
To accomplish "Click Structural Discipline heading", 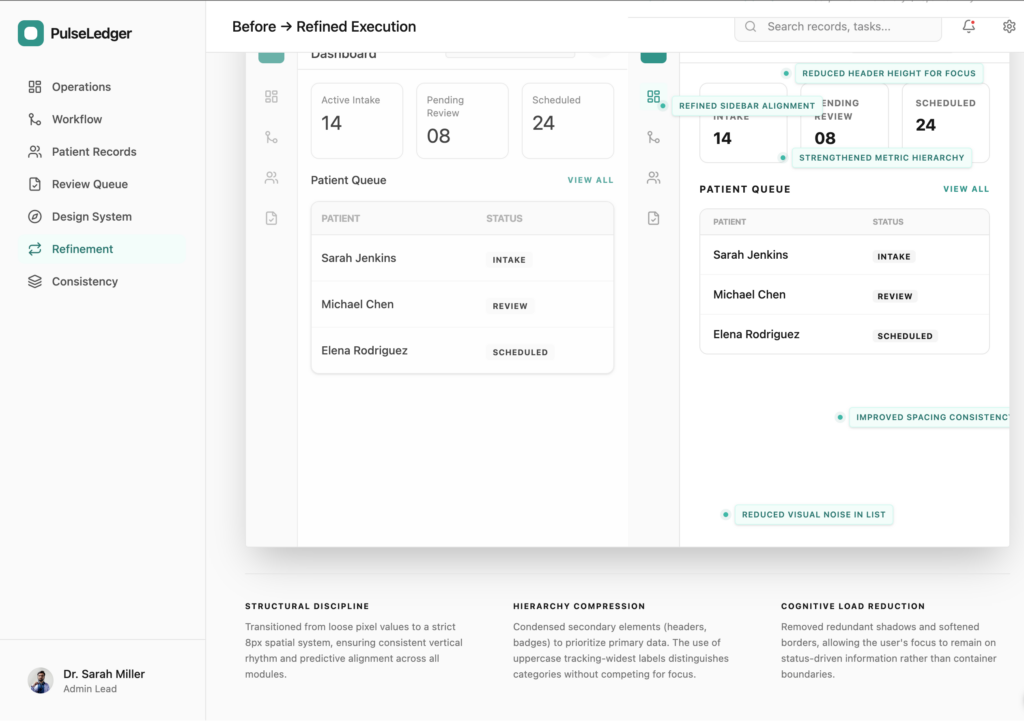I will [307, 607].
